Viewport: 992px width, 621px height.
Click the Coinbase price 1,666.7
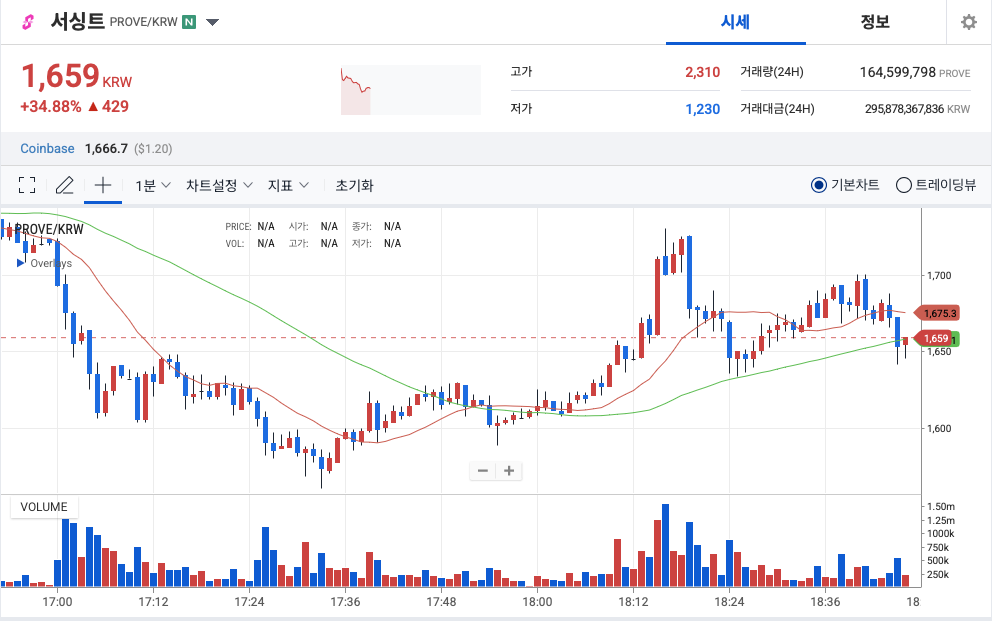click(x=106, y=149)
